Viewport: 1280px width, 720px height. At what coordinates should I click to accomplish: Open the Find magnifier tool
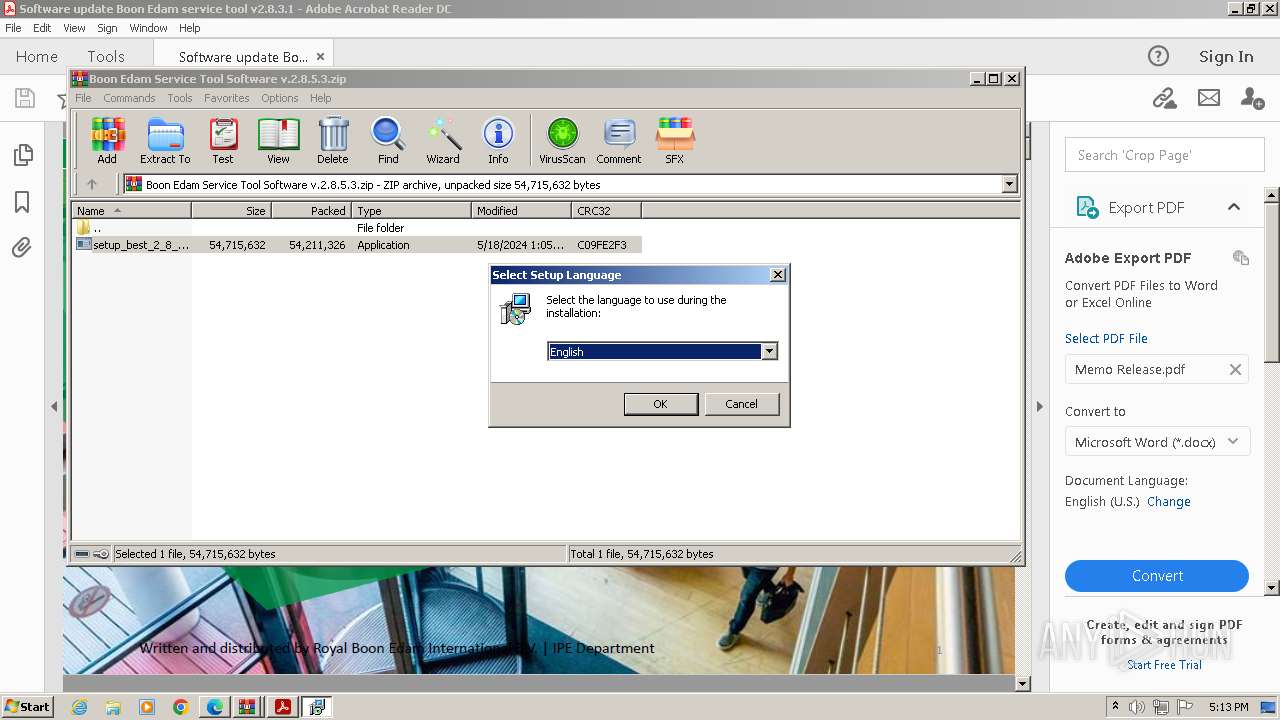(388, 140)
